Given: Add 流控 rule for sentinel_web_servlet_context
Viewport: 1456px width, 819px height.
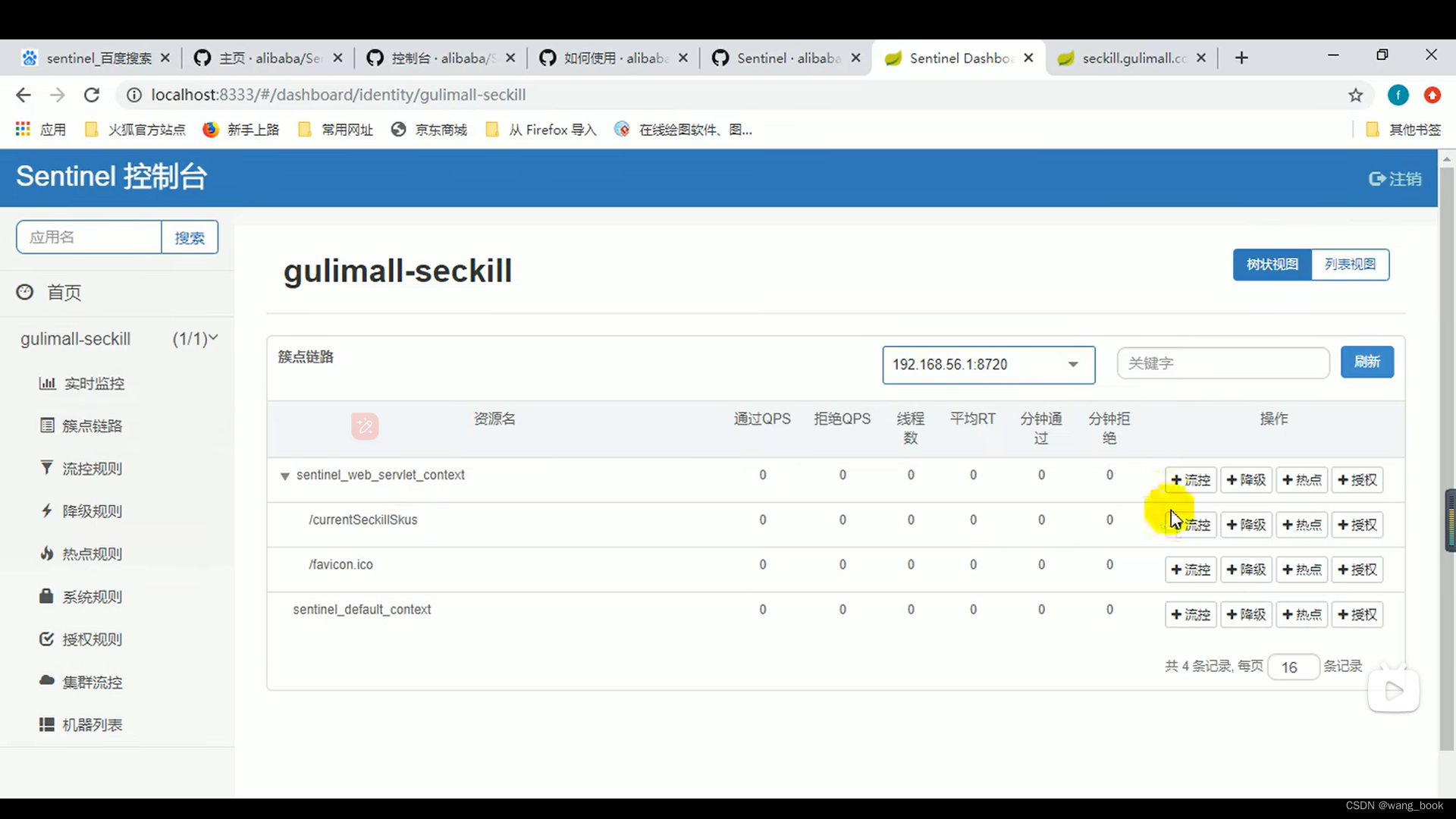Looking at the screenshot, I should click(1191, 480).
